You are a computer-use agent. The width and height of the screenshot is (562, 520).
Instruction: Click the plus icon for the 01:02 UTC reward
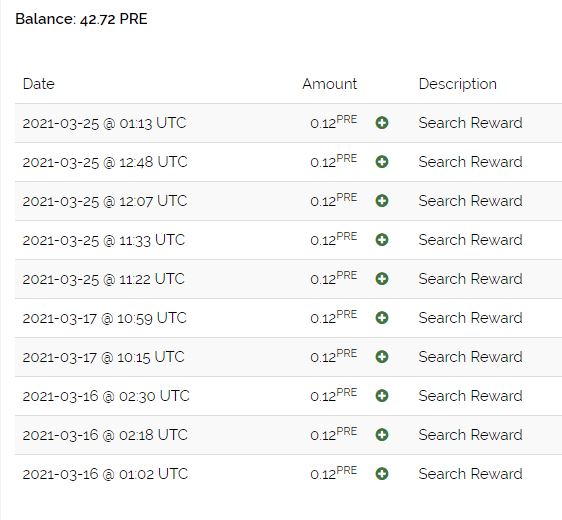click(382, 474)
